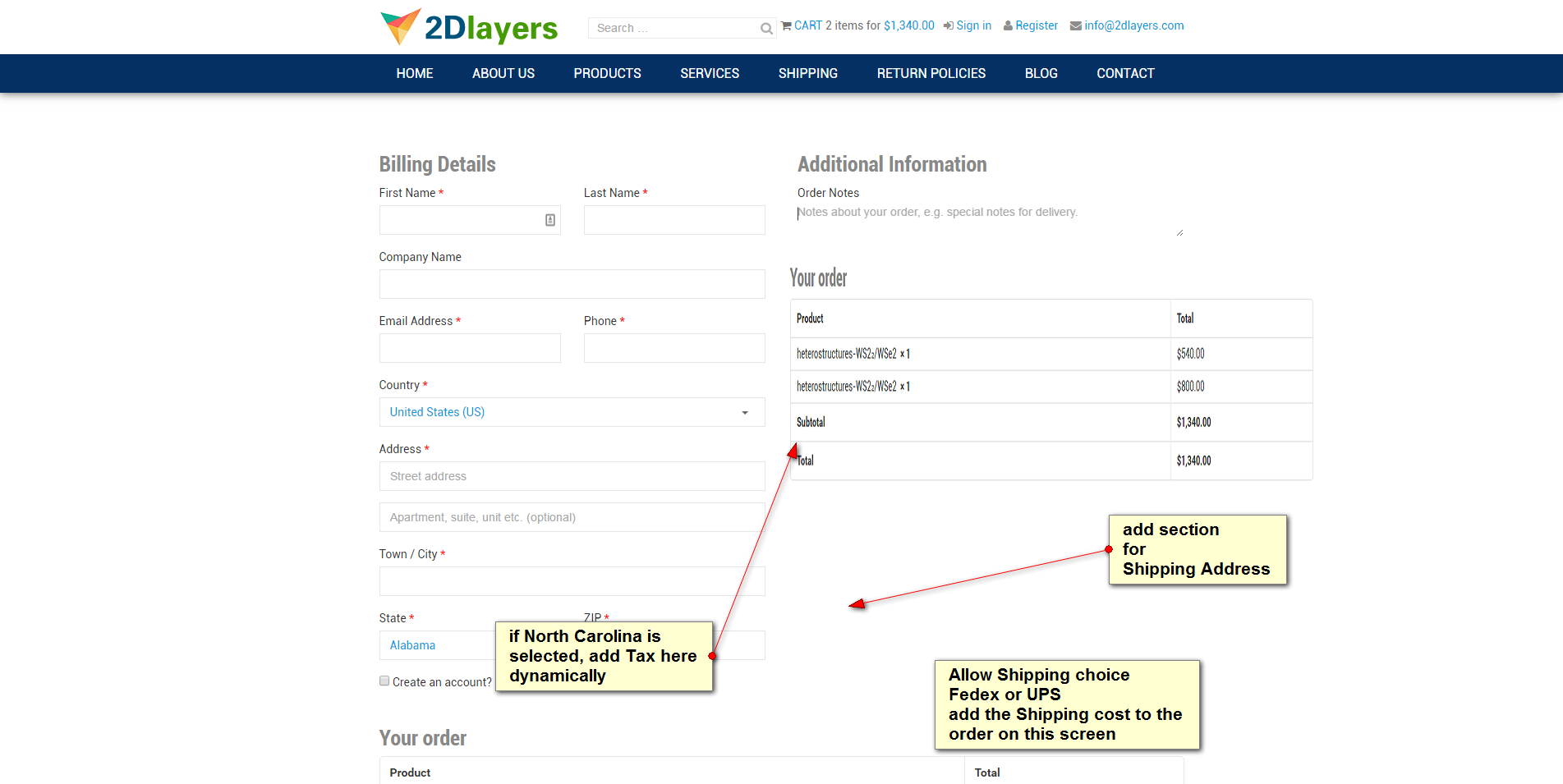Open the PRODUCTS menu
The height and width of the screenshot is (784, 1563).
point(608,74)
